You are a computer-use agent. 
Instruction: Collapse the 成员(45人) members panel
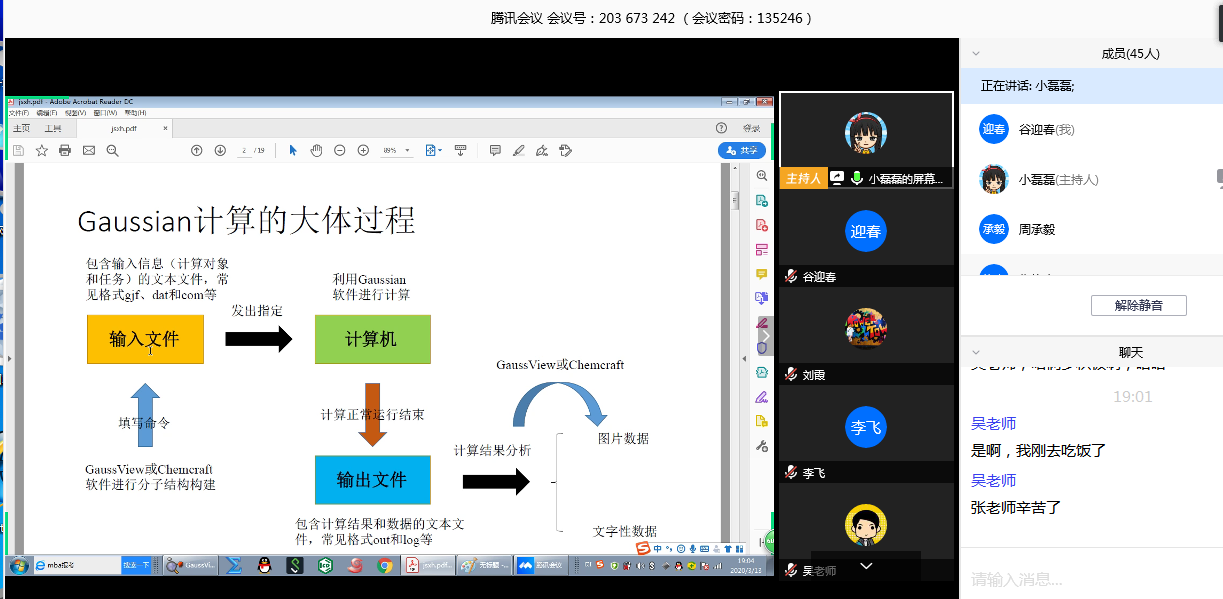coord(976,54)
